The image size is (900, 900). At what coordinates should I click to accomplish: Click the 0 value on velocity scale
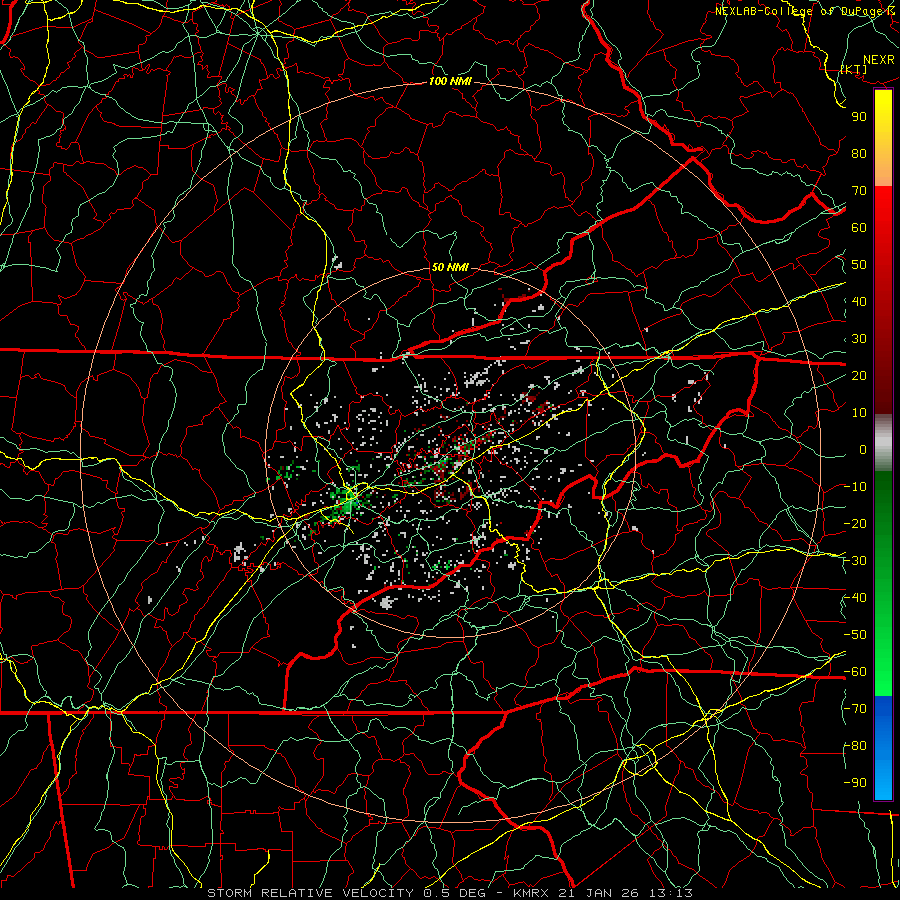[x=863, y=449]
